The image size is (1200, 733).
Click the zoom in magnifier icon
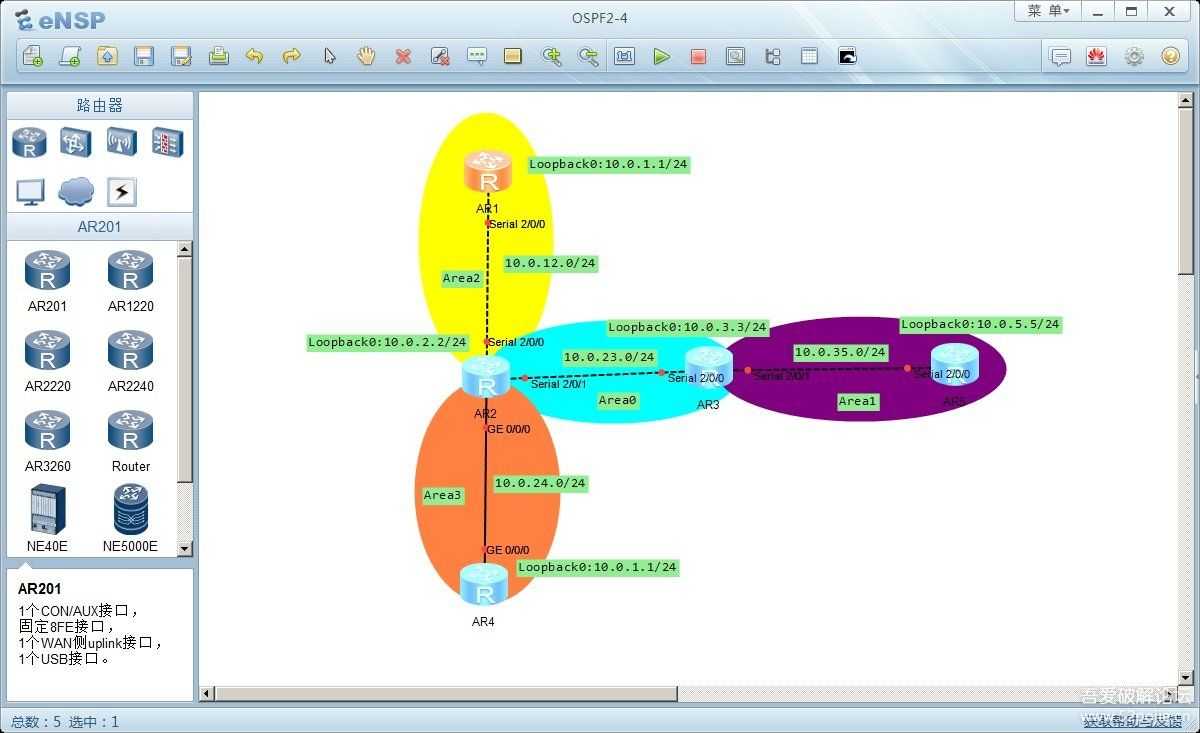pos(551,57)
